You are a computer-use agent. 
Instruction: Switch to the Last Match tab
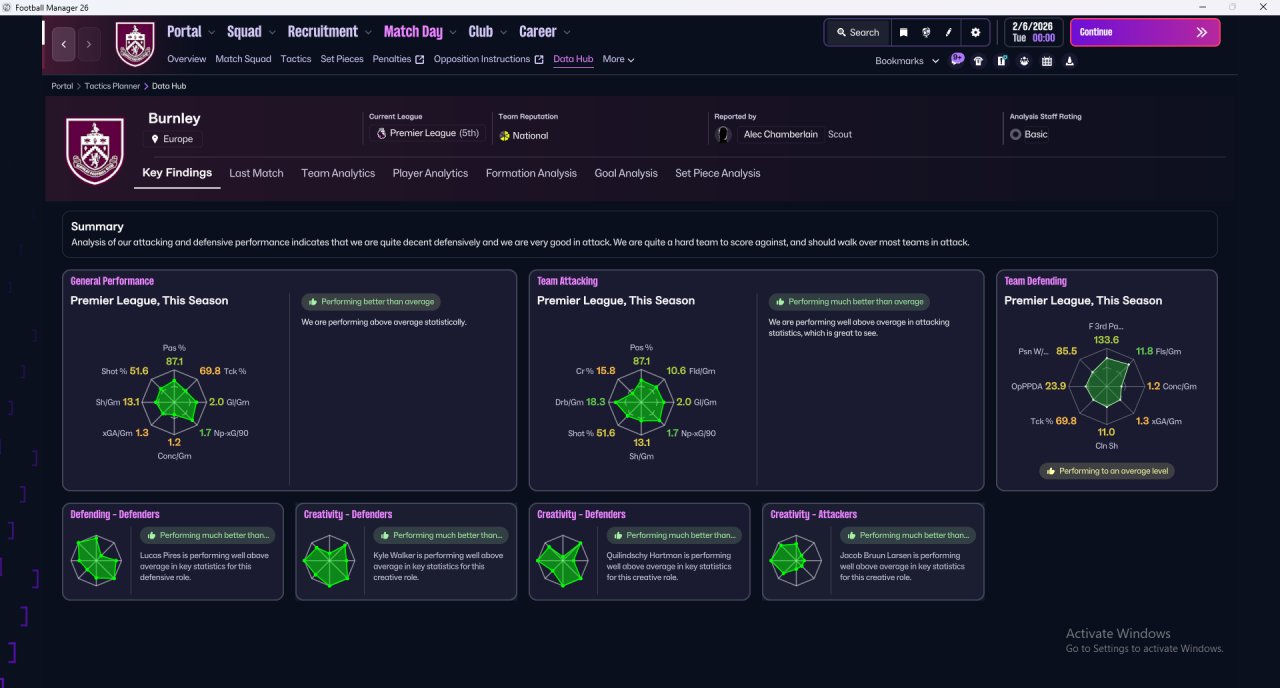point(256,173)
